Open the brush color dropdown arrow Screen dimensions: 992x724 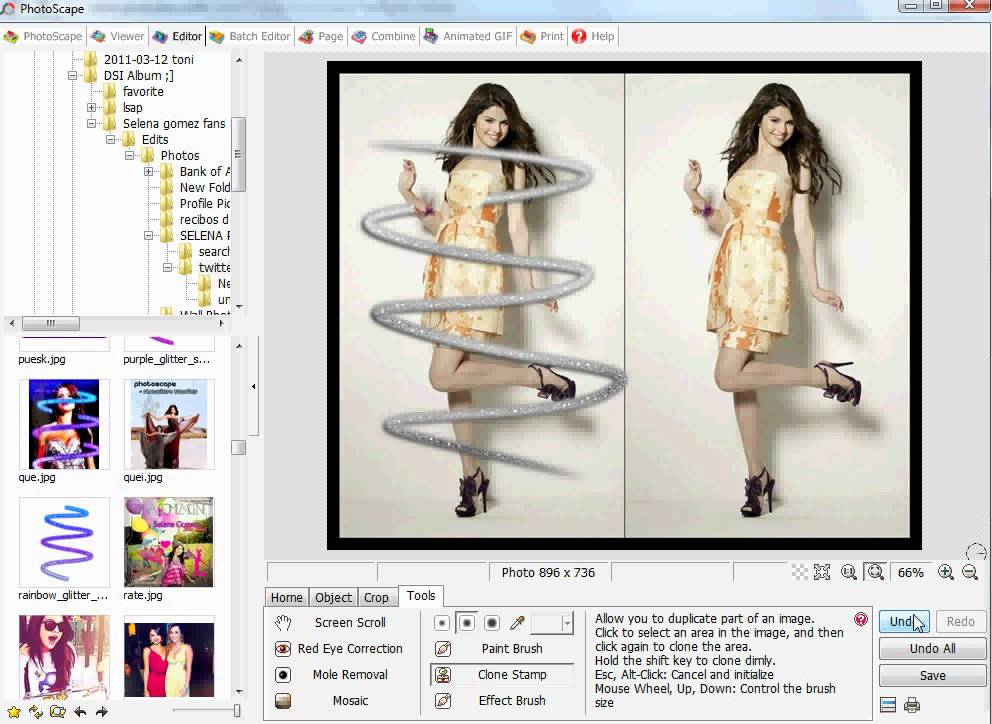[x=567, y=623]
